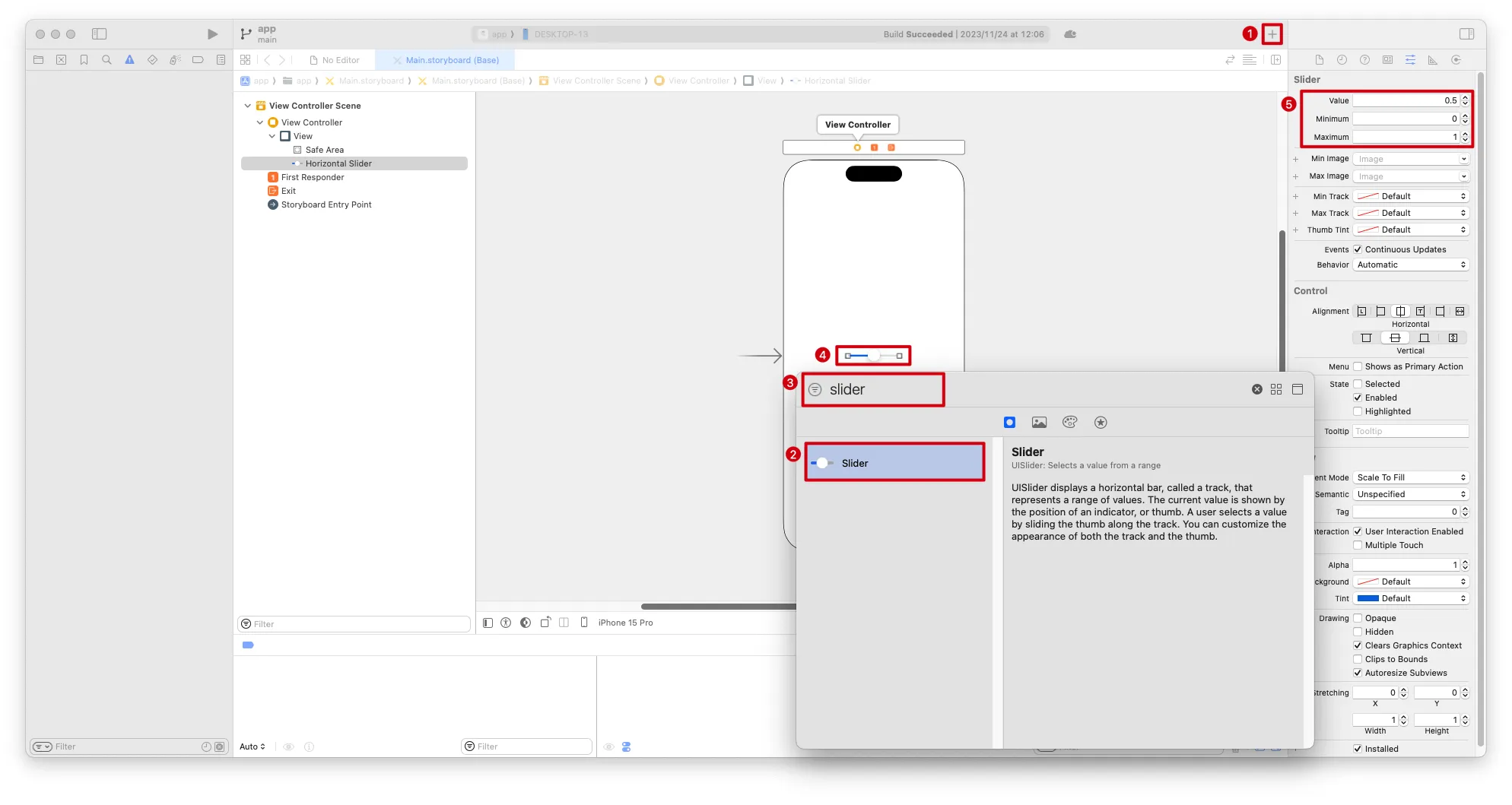The width and height of the screenshot is (1512, 805).
Task: Collapse the View Controller Scene tree
Action: pyautogui.click(x=247, y=106)
